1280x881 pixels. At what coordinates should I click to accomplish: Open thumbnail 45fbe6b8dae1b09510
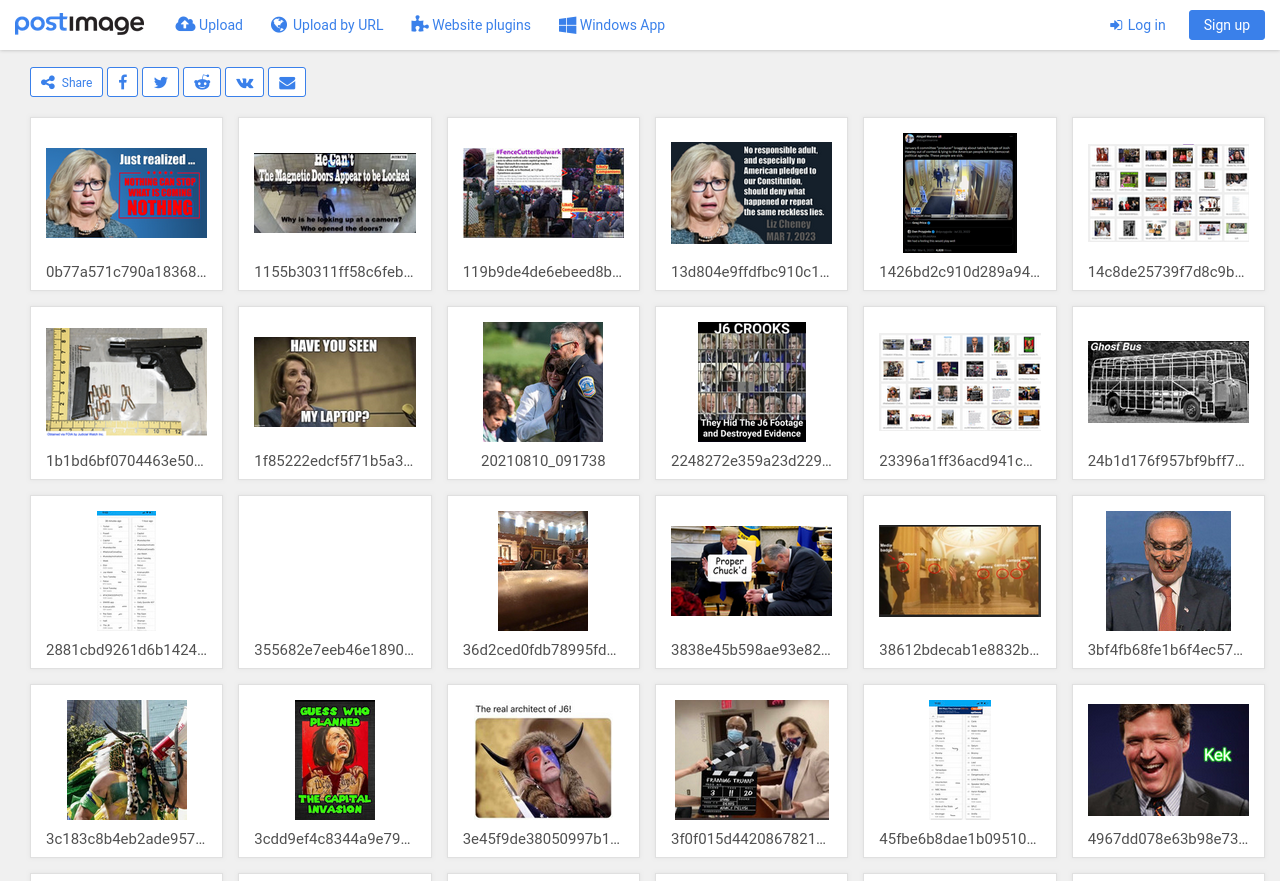coord(960,760)
